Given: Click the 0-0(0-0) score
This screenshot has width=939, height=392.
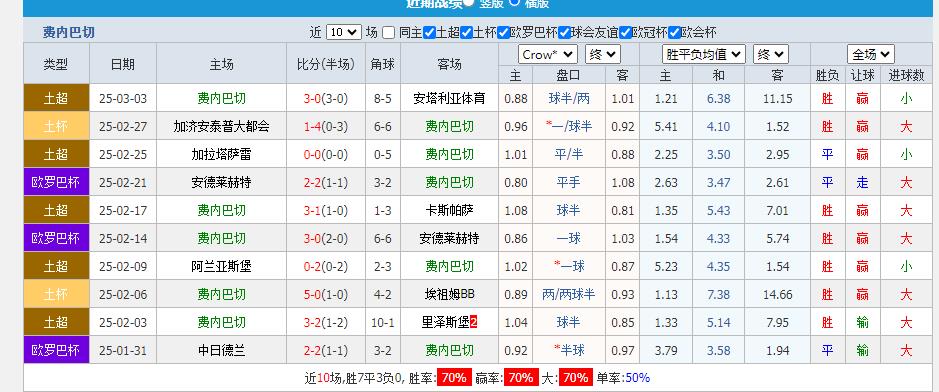Looking at the screenshot, I should [x=326, y=154].
